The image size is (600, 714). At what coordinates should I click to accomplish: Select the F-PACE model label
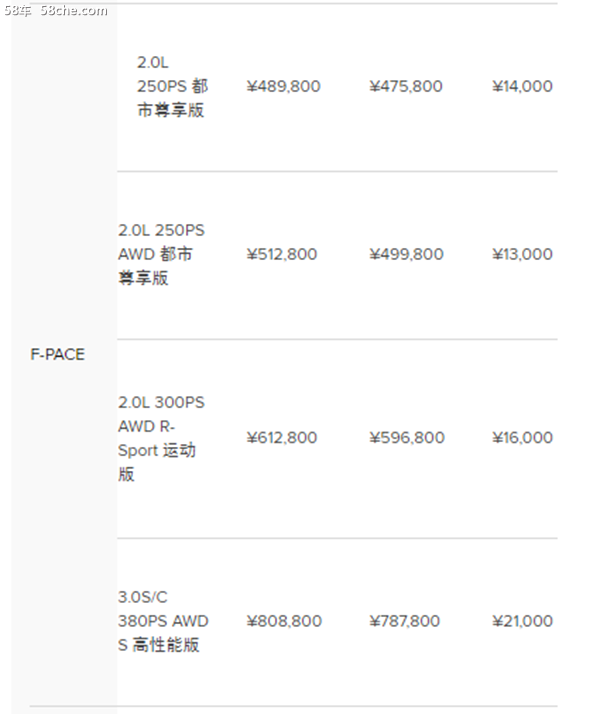(57, 354)
